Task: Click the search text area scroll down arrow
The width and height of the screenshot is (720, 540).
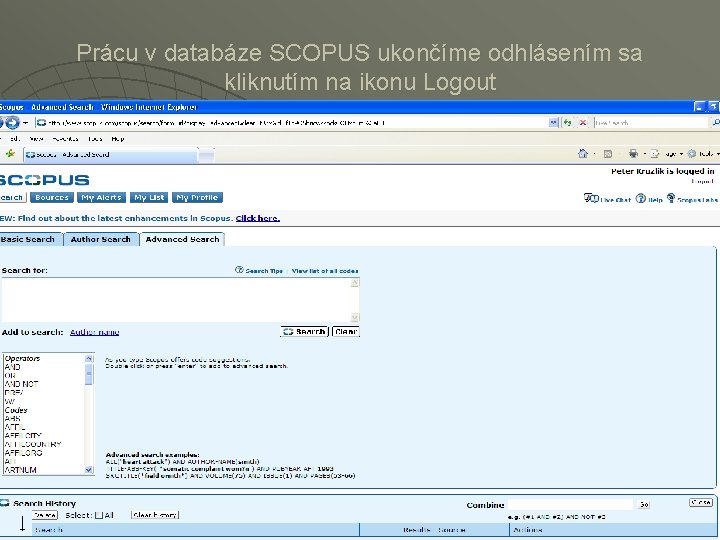Action: click(x=354, y=317)
